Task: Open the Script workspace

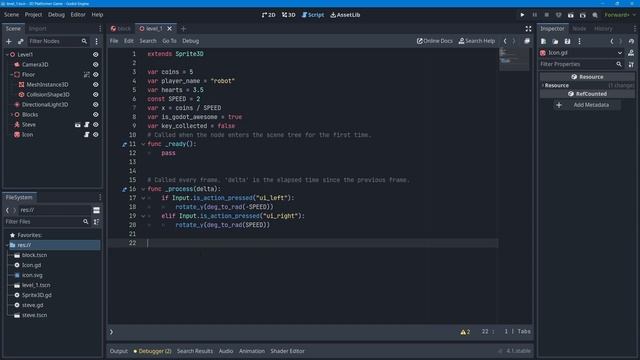Action: [x=313, y=15]
